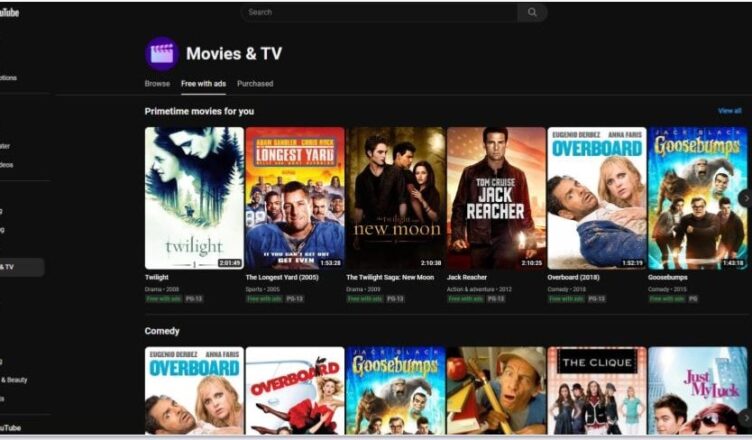Click the search magnifier icon button
752x440 pixels.
pyautogui.click(x=532, y=12)
